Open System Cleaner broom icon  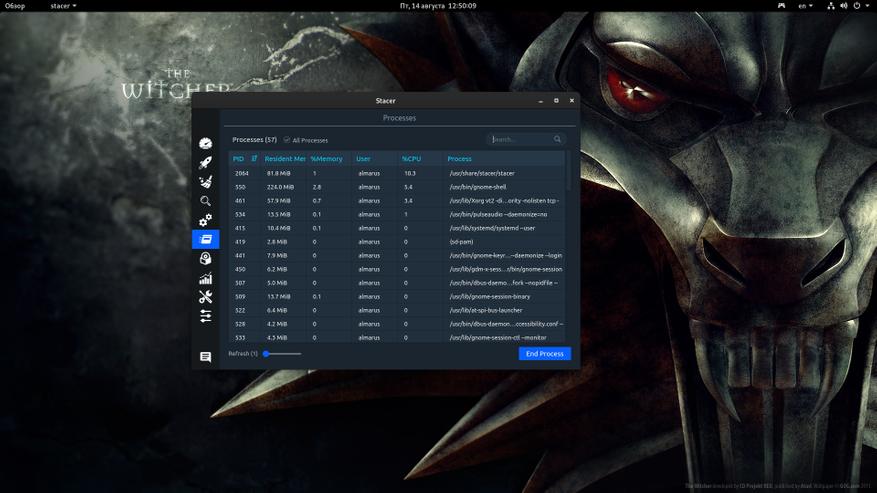click(x=205, y=181)
